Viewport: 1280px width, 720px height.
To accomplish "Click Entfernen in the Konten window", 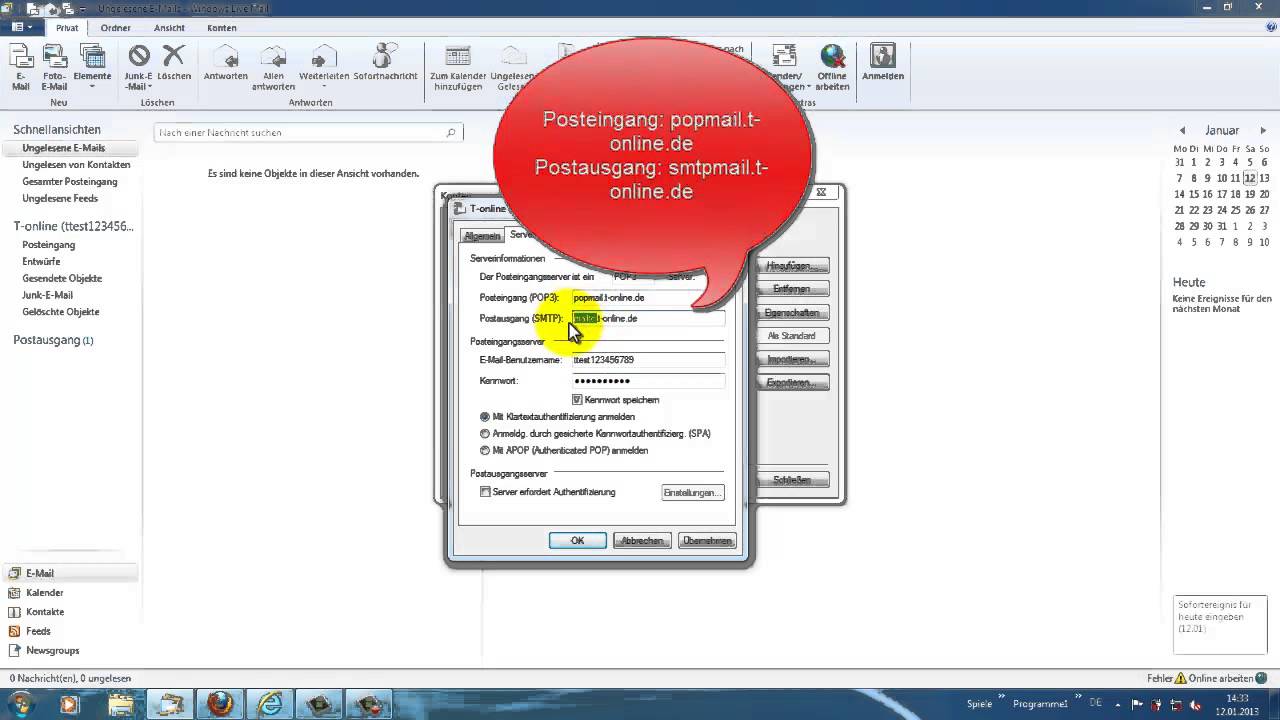I will click(x=793, y=289).
